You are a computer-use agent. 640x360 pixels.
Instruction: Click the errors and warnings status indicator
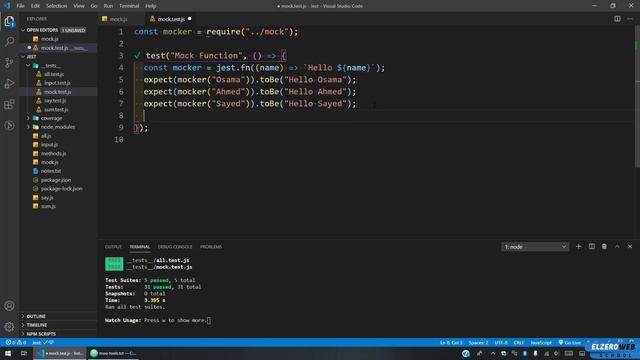[x=16, y=342]
